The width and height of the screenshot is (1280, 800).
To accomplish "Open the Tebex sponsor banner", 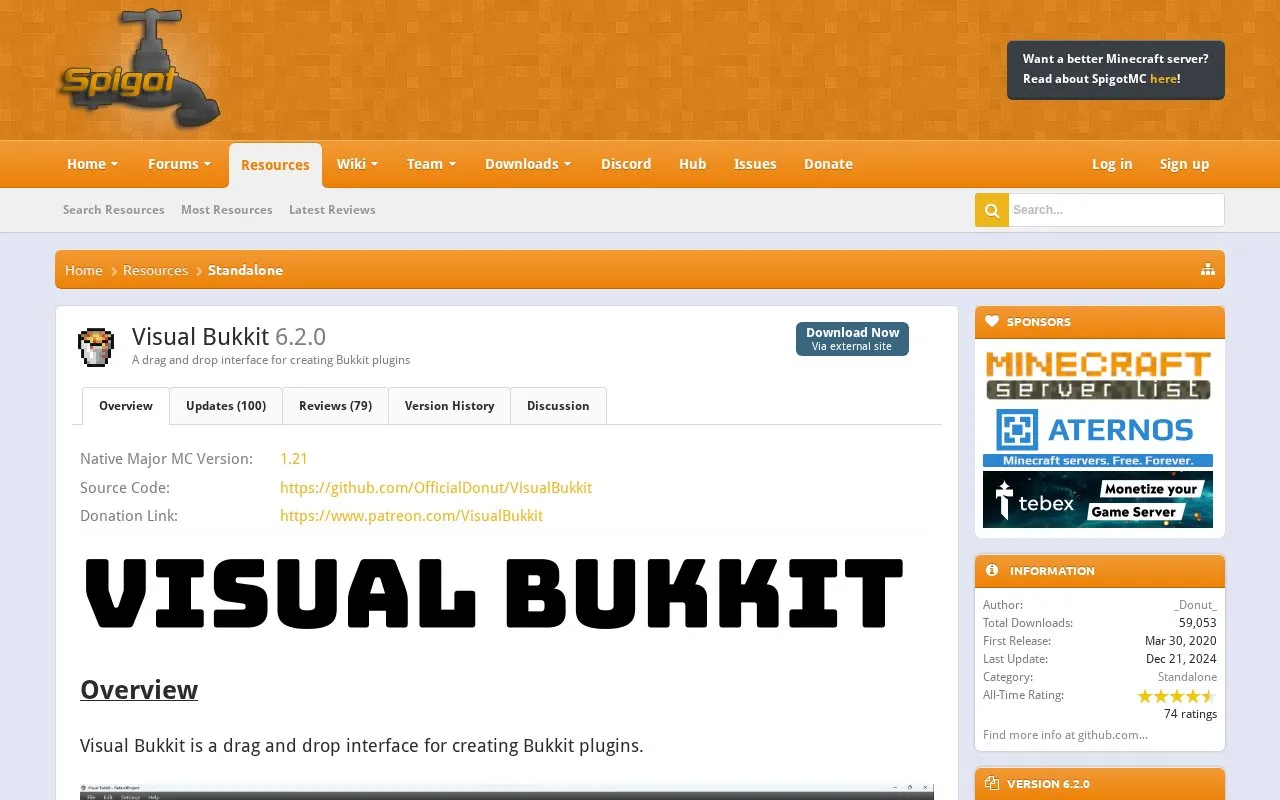I will 1098,499.
